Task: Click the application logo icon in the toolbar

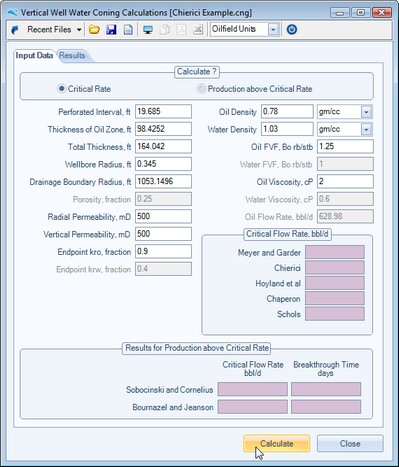Action: tap(15, 30)
